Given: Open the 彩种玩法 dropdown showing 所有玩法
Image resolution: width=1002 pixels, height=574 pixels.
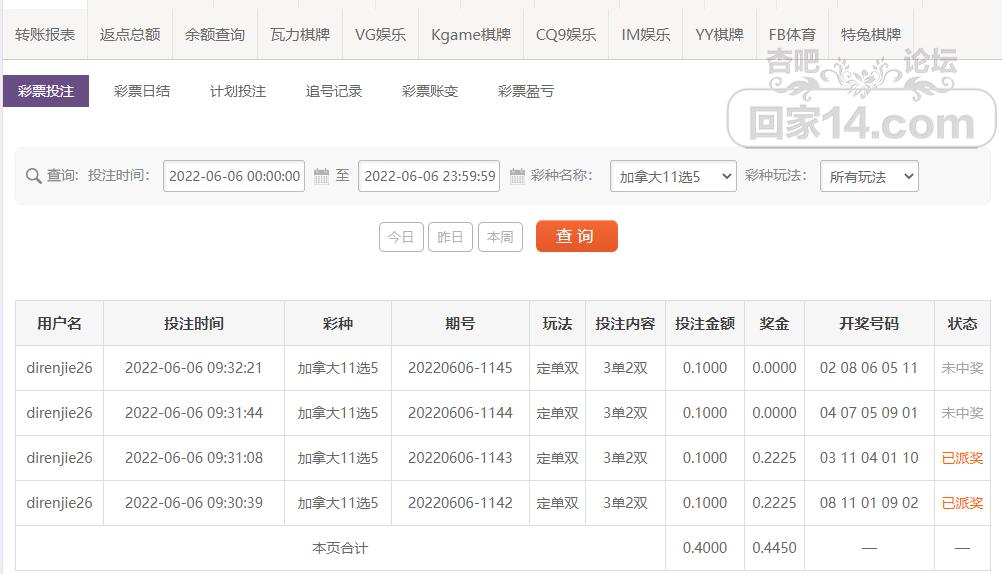Looking at the screenshot, I should pyautogui.click(x=869, y=176).
